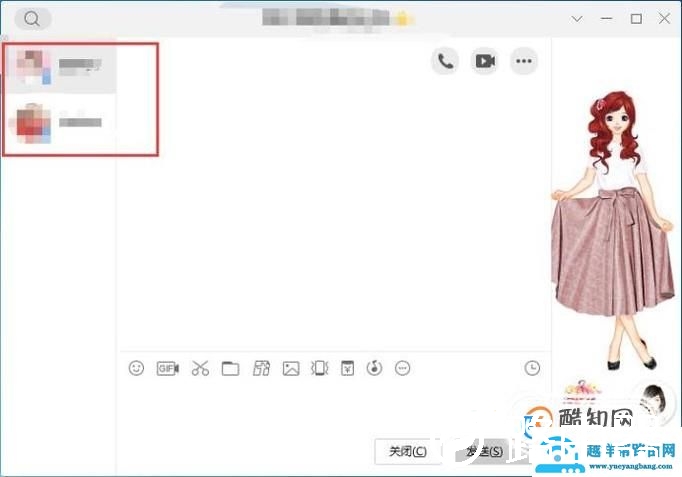Open the emoji picker
The image size is (682, 477).
click(136, 368)
